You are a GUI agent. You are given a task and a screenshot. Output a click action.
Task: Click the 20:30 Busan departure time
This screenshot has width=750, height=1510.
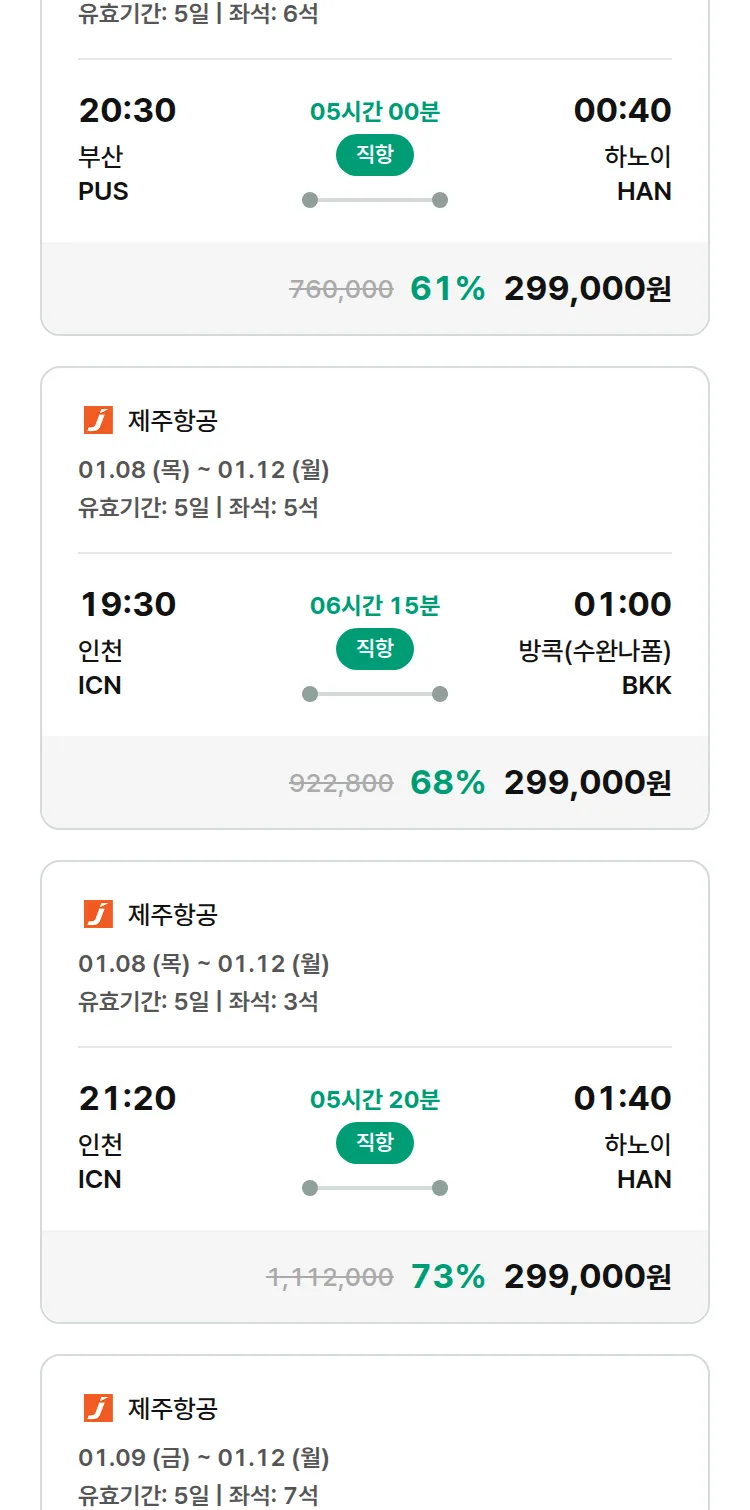[x=127, y=110]
